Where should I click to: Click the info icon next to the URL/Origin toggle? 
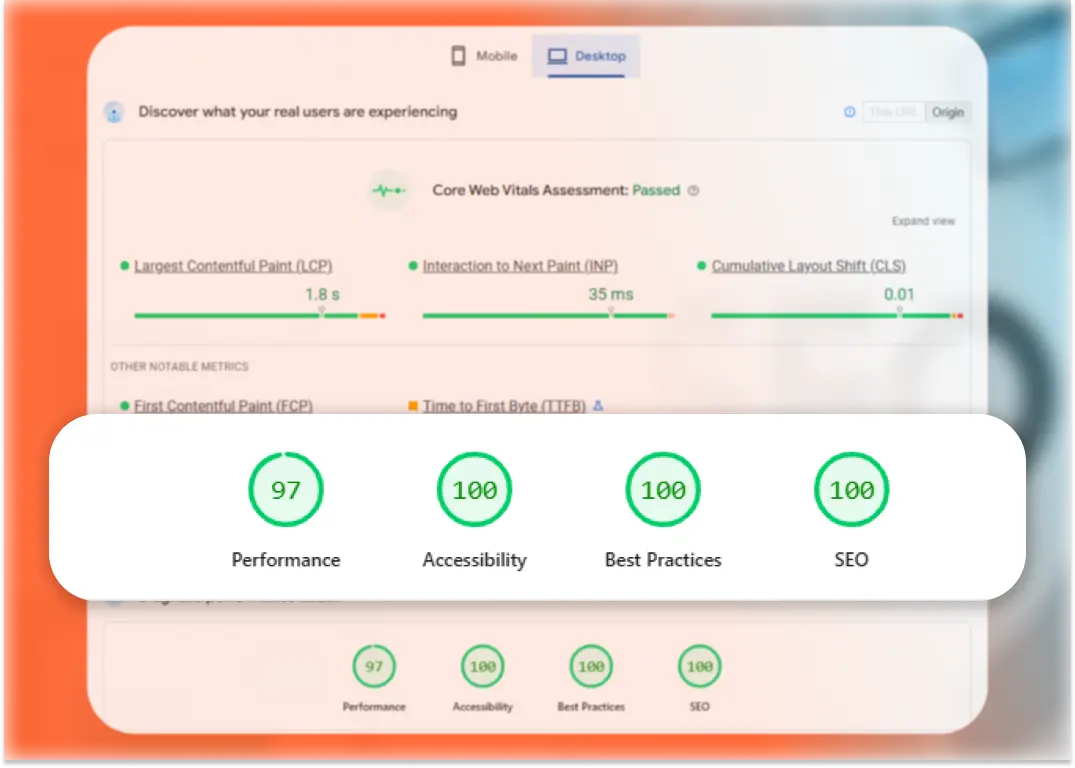[x=848, y=112]
